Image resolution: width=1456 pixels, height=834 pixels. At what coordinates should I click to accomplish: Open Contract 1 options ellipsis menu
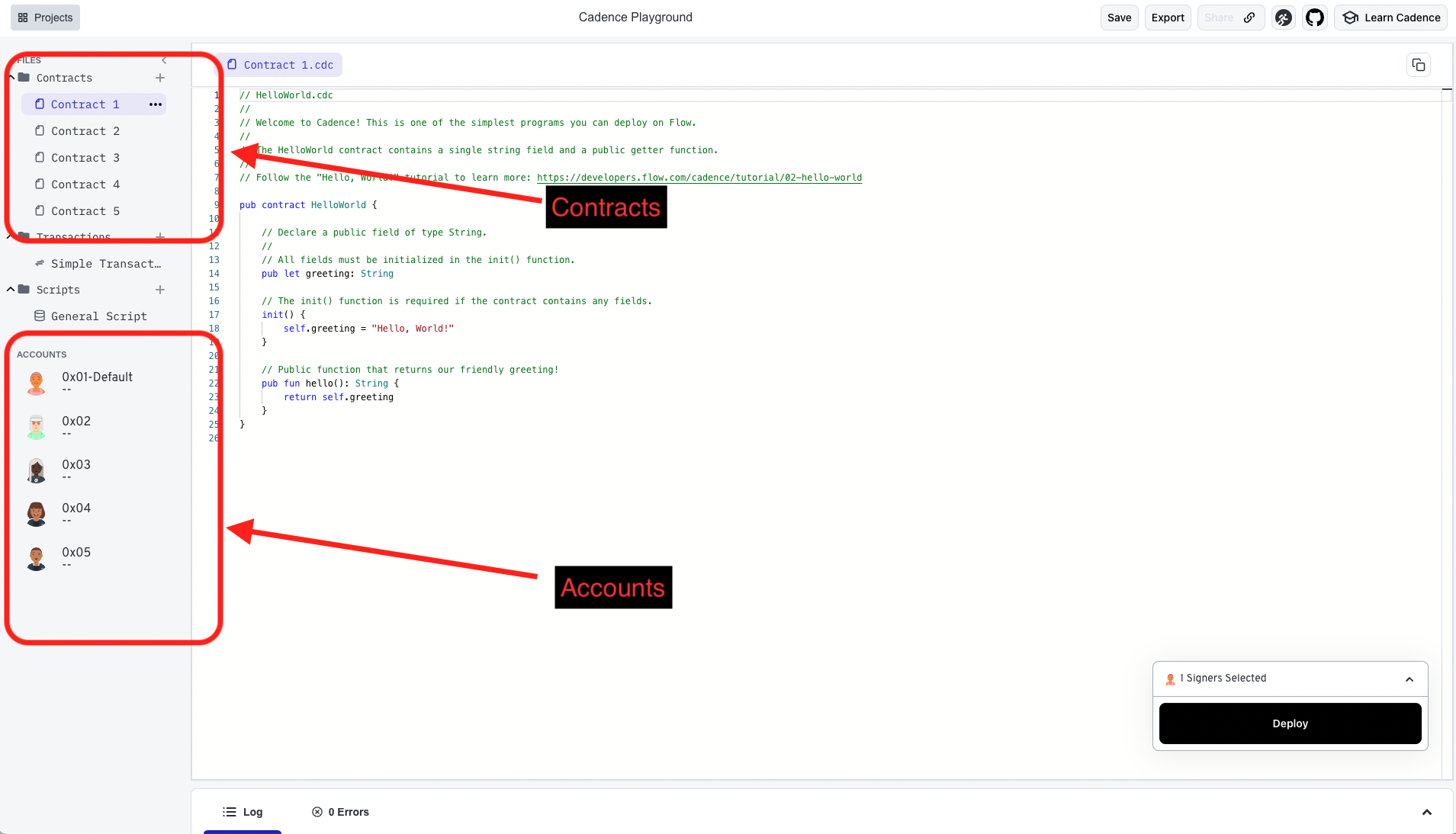156,104
